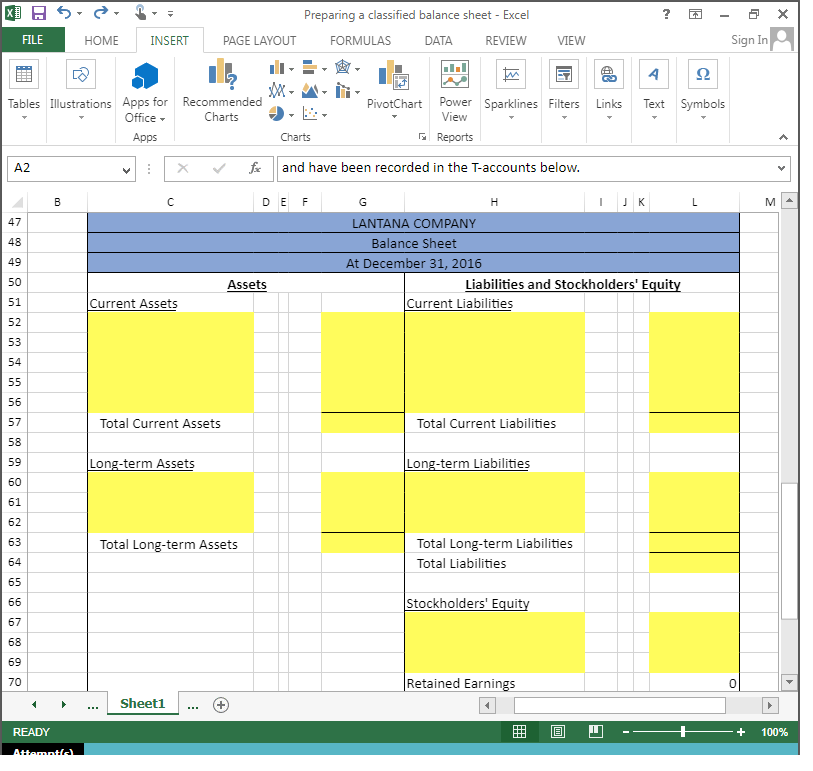Click the Sign In link
Viewport: 813px width, 771px height.
pos(749,40)
